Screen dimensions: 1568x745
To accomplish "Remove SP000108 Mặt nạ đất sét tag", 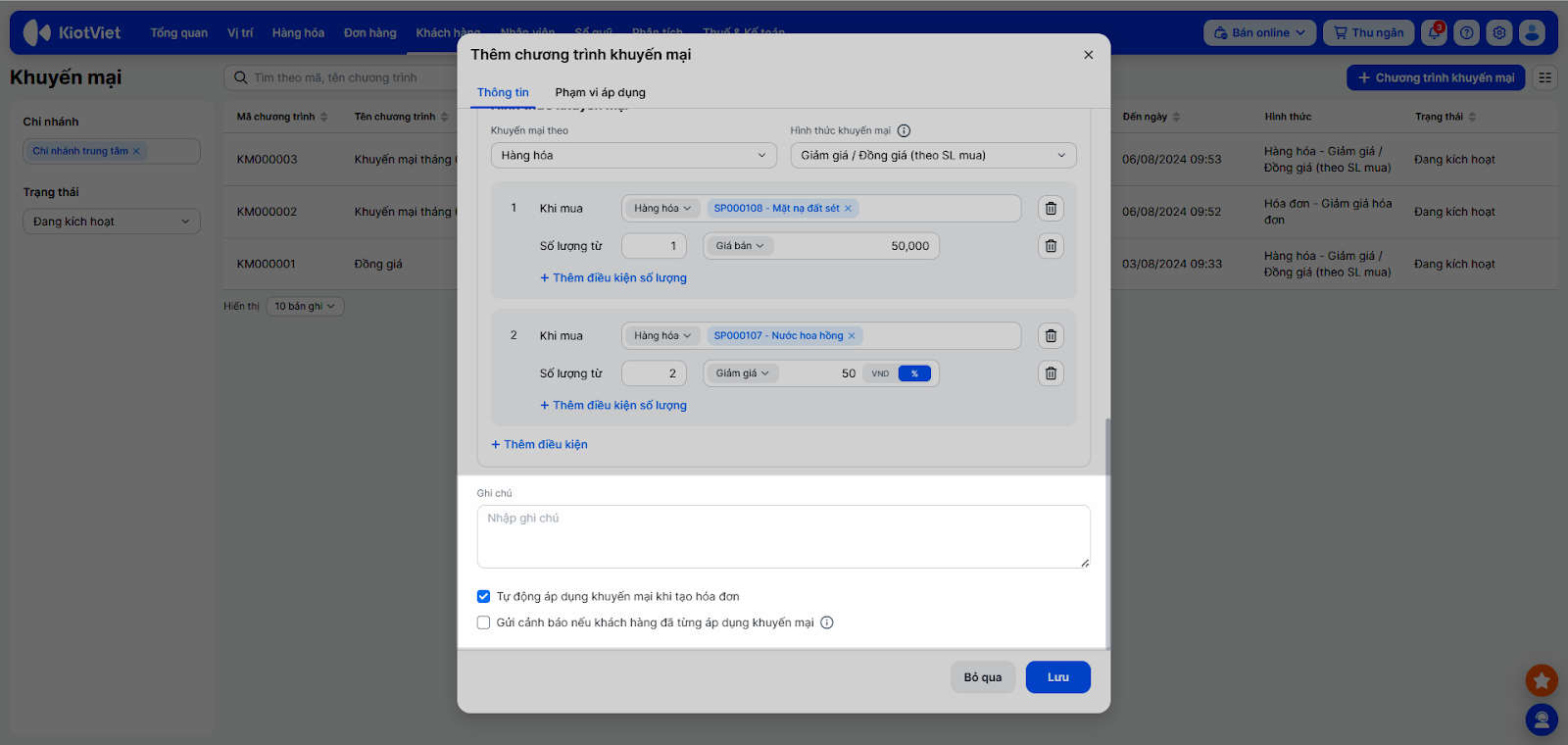I will [x=848, y=209].
